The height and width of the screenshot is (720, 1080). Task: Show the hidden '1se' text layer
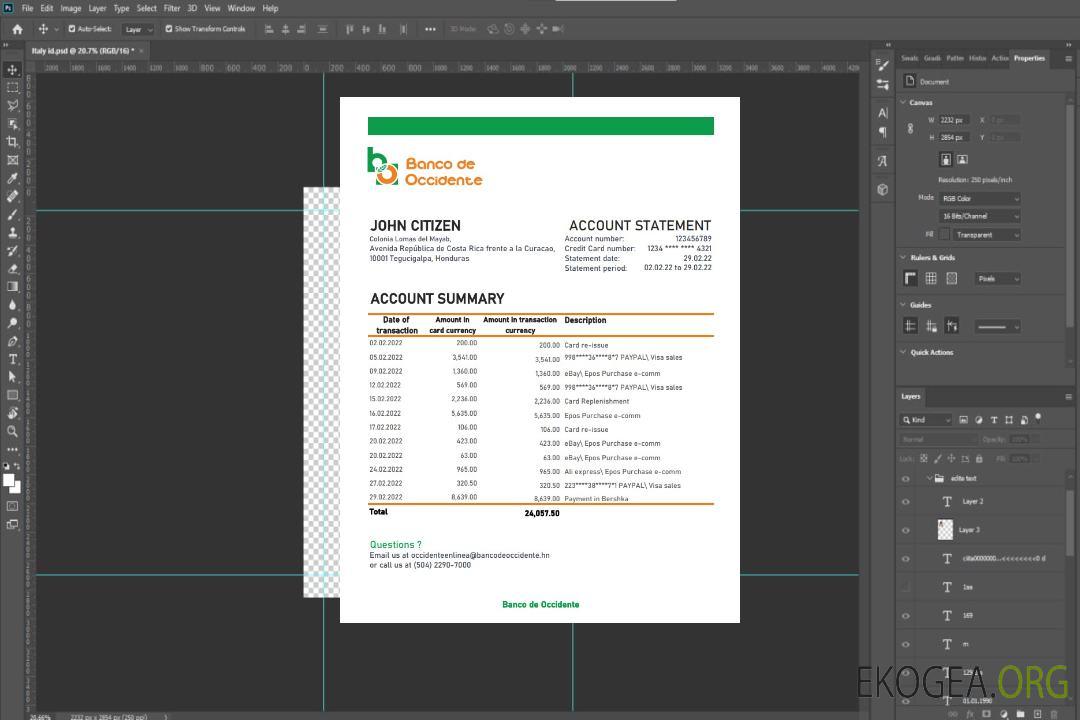[906, 587]
